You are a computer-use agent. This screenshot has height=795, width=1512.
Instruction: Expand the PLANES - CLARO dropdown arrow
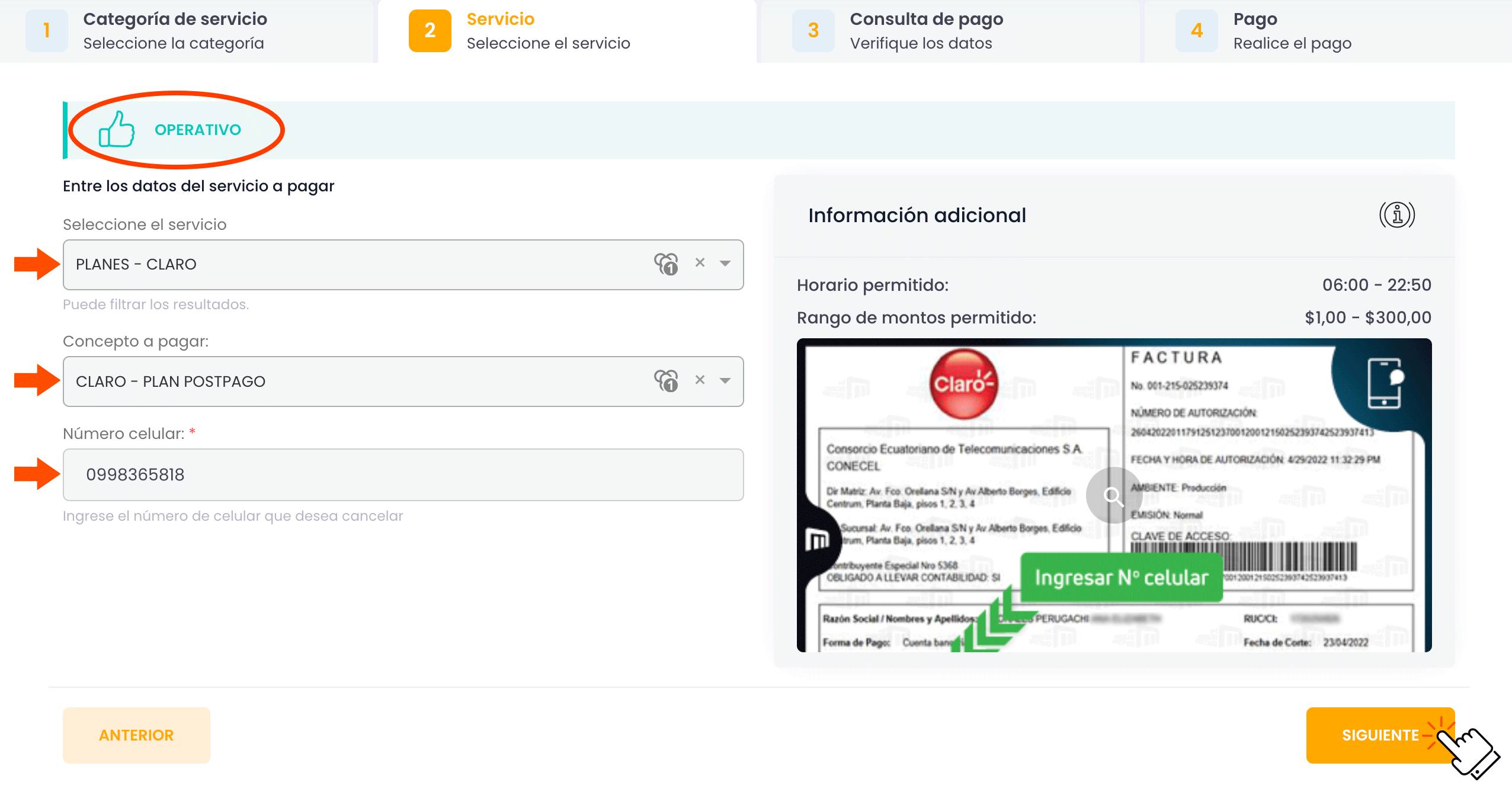[725, 264]
